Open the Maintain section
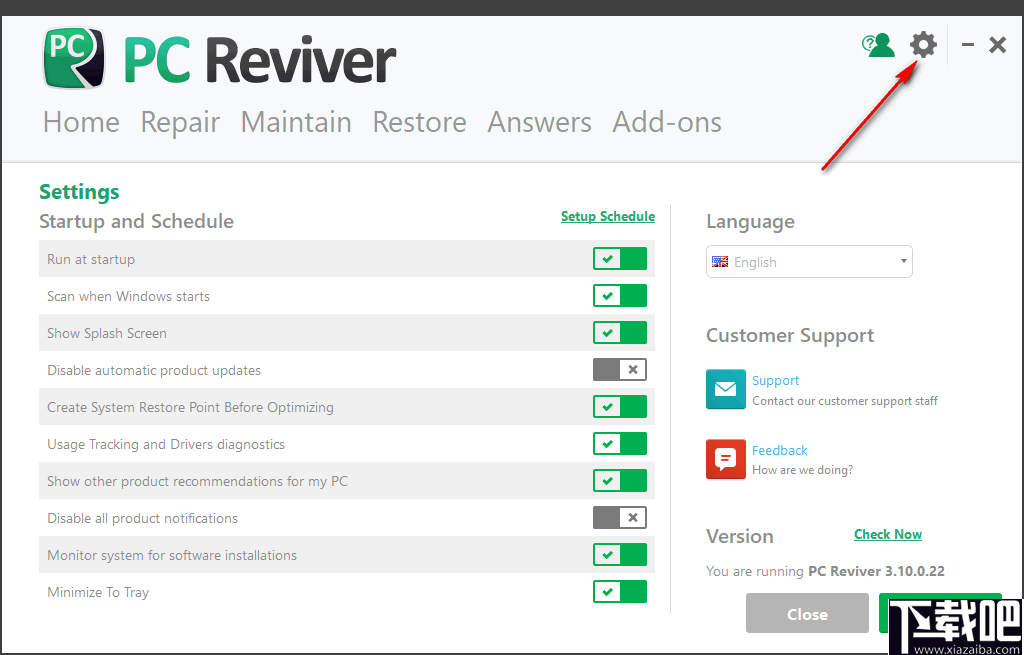 click(296, 122)
